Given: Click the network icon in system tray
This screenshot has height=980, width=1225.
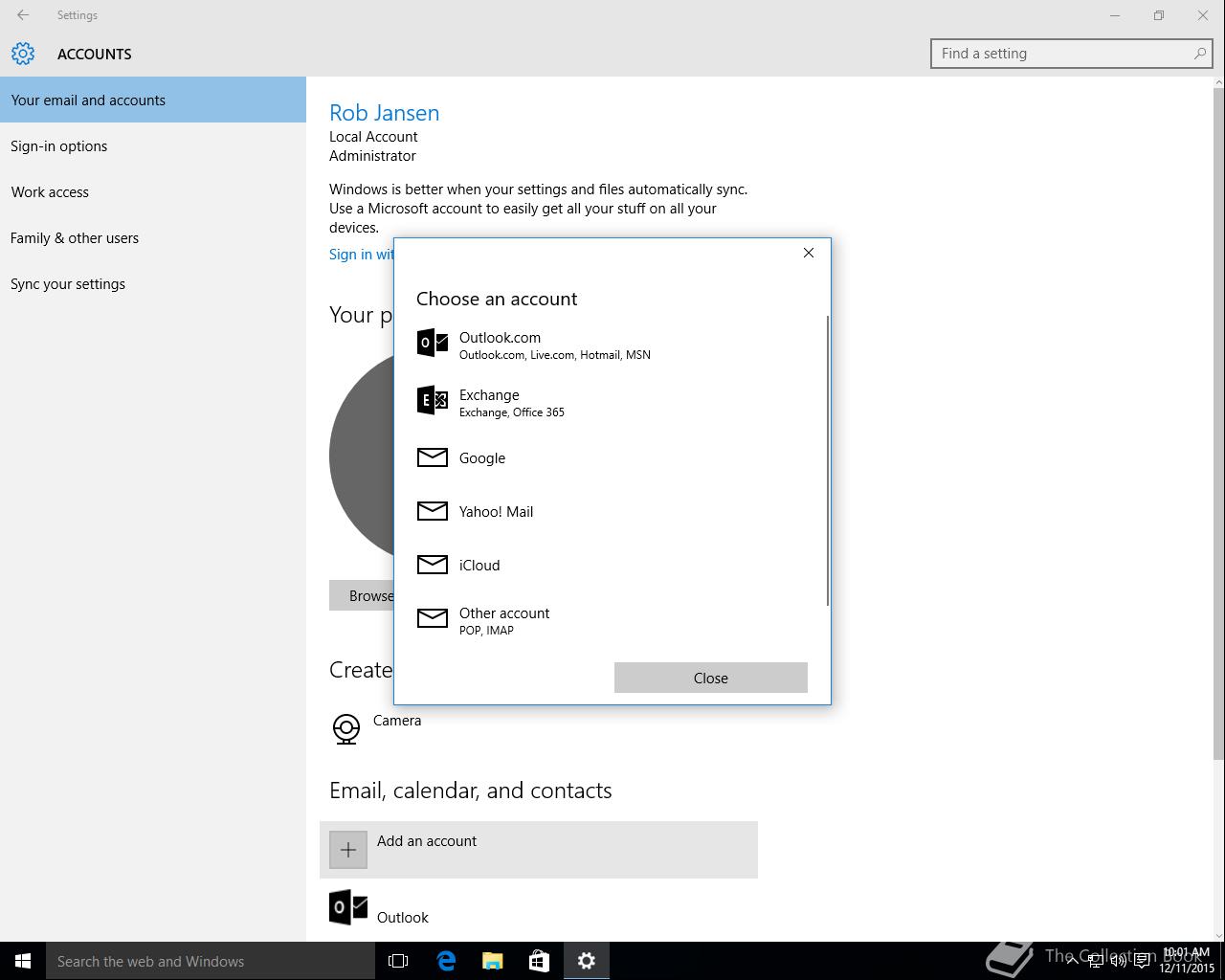Looking at the screenshot, I should (x=1096, y=961).
